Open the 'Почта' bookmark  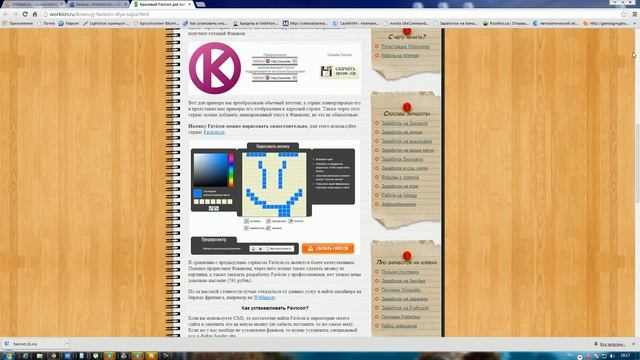coord(46,23)
